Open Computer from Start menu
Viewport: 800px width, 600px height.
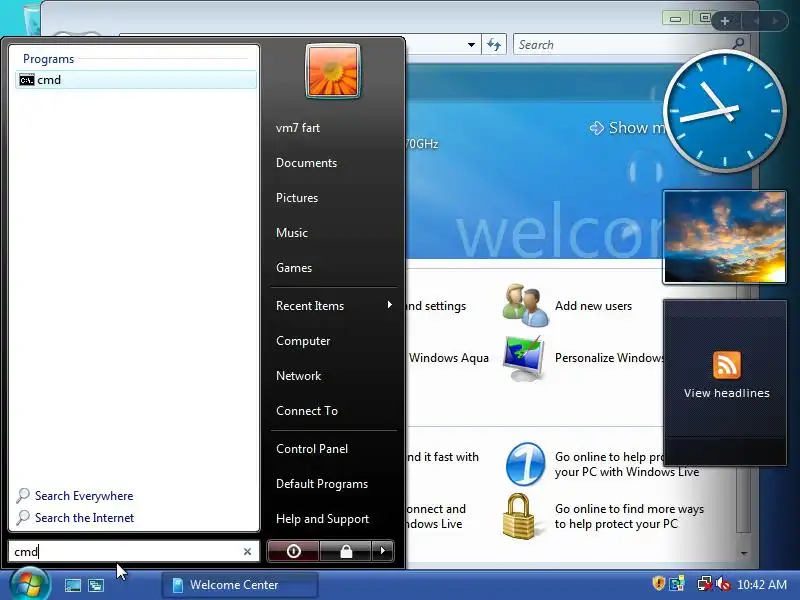[303, 341]
